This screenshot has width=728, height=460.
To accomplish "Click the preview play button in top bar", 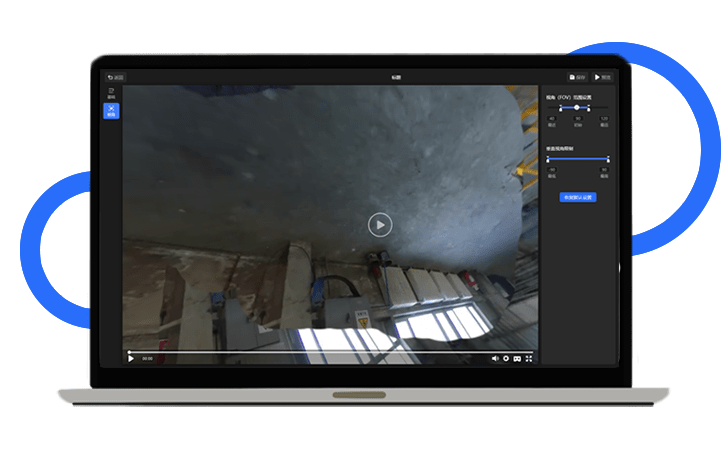I will (x=602, y=77).
